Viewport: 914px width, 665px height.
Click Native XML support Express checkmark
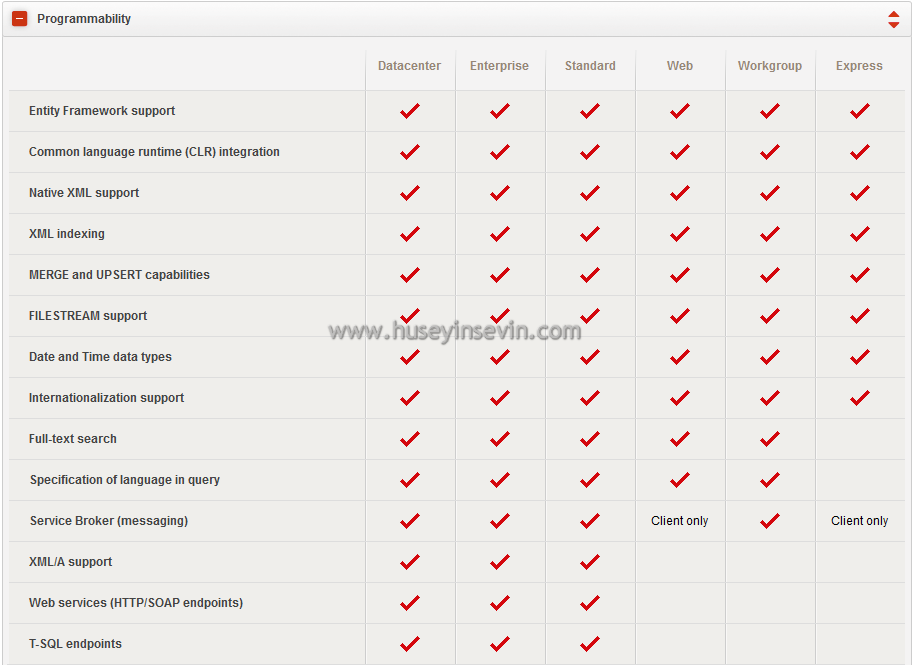click(x=859, y=193)
